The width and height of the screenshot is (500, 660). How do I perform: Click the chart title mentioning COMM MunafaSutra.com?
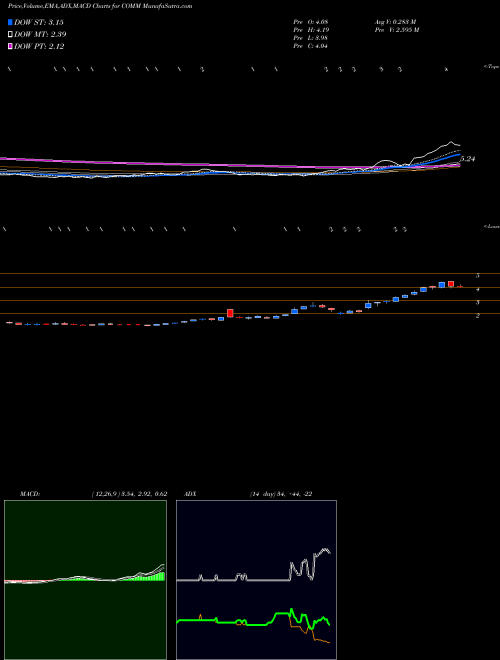[x=100, y=6]
